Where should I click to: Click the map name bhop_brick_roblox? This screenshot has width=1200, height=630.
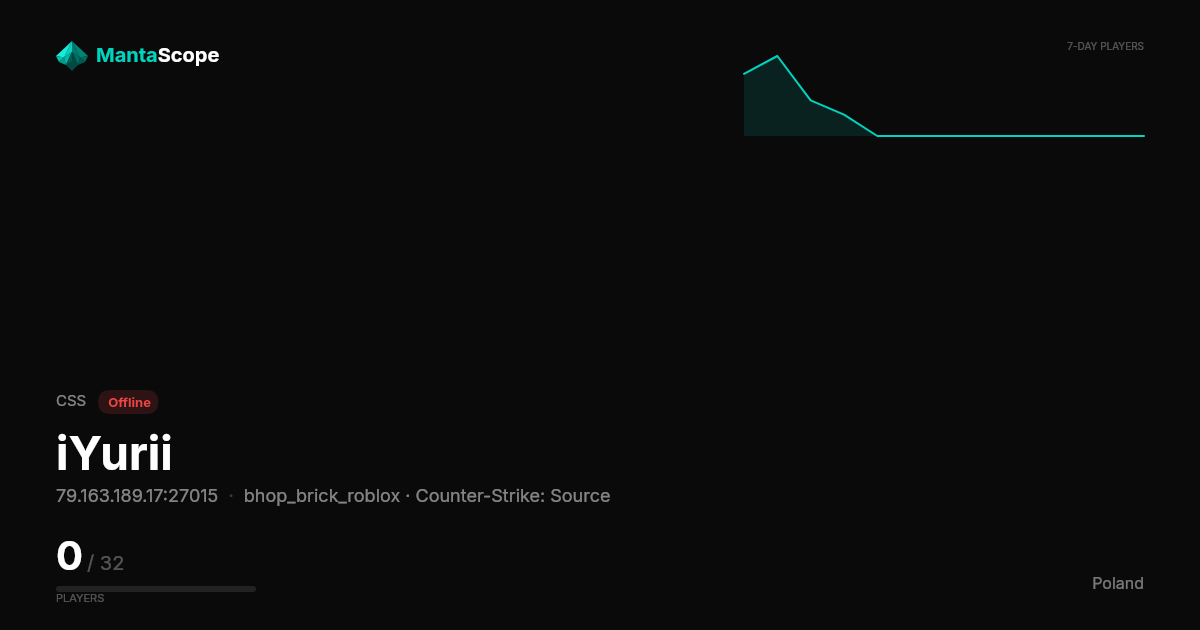point(322,497)
